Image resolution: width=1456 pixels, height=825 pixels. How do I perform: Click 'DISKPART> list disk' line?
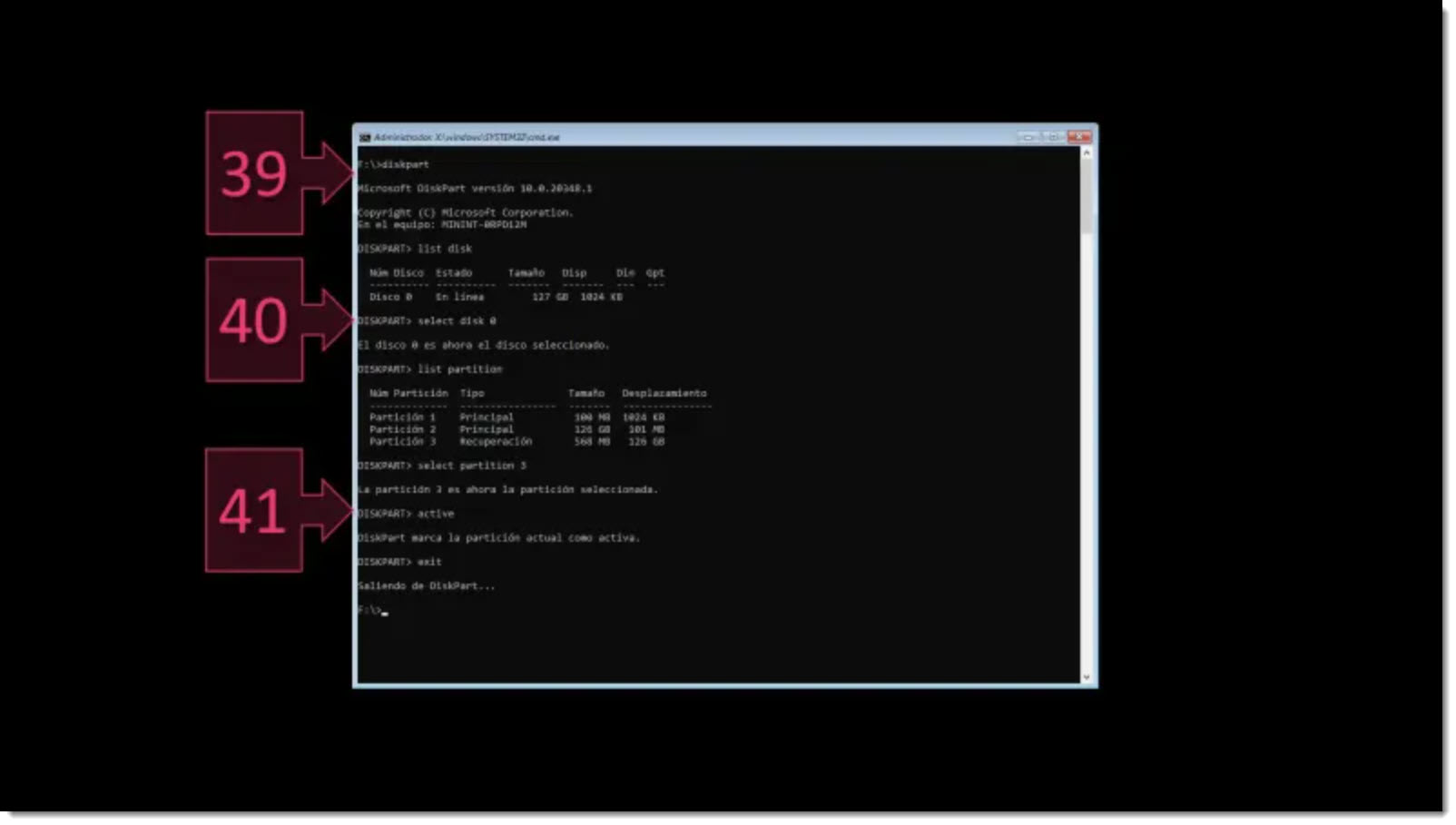coord(415,249)
